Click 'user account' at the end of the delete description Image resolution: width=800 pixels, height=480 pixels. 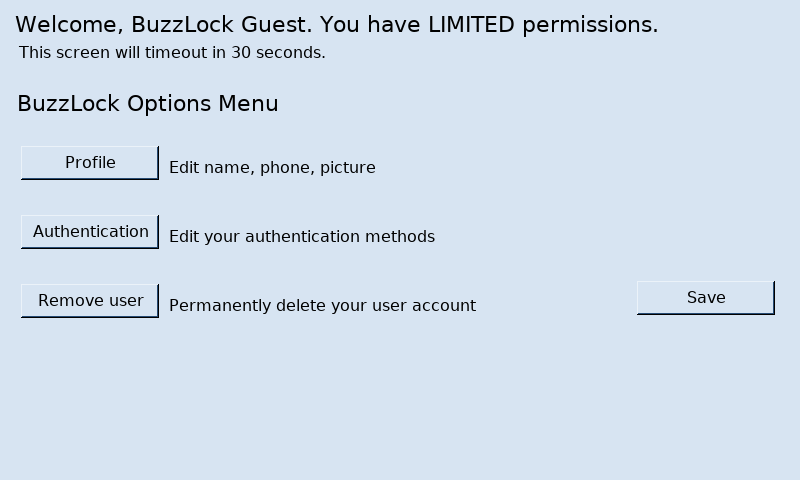tap(424, 306)
